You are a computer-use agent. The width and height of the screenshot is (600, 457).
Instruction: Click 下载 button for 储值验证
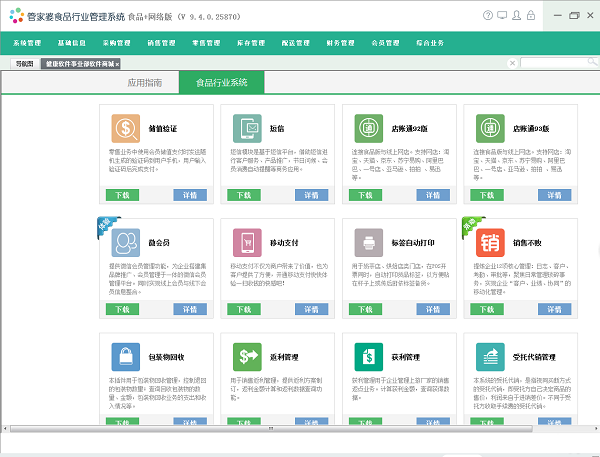click(x=121, y=195)
